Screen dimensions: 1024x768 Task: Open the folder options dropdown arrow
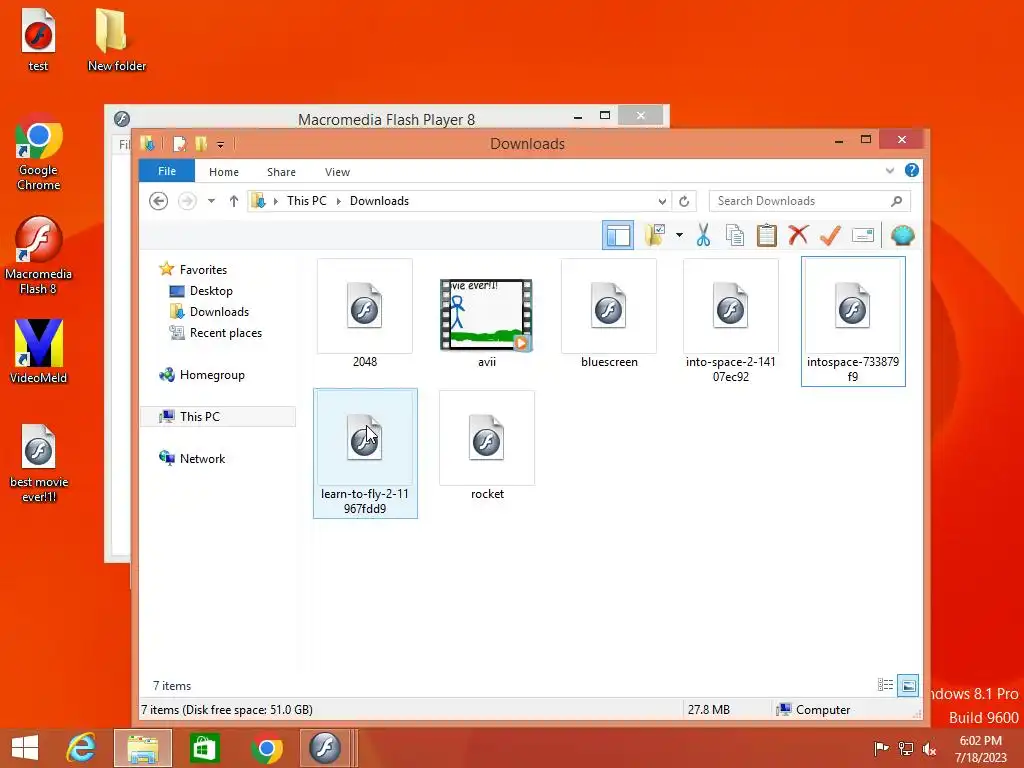679,235
